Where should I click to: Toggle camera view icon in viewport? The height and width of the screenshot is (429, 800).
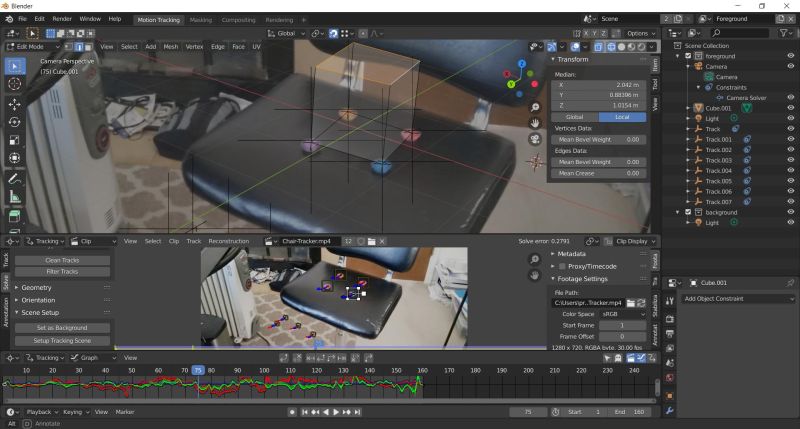535,139
